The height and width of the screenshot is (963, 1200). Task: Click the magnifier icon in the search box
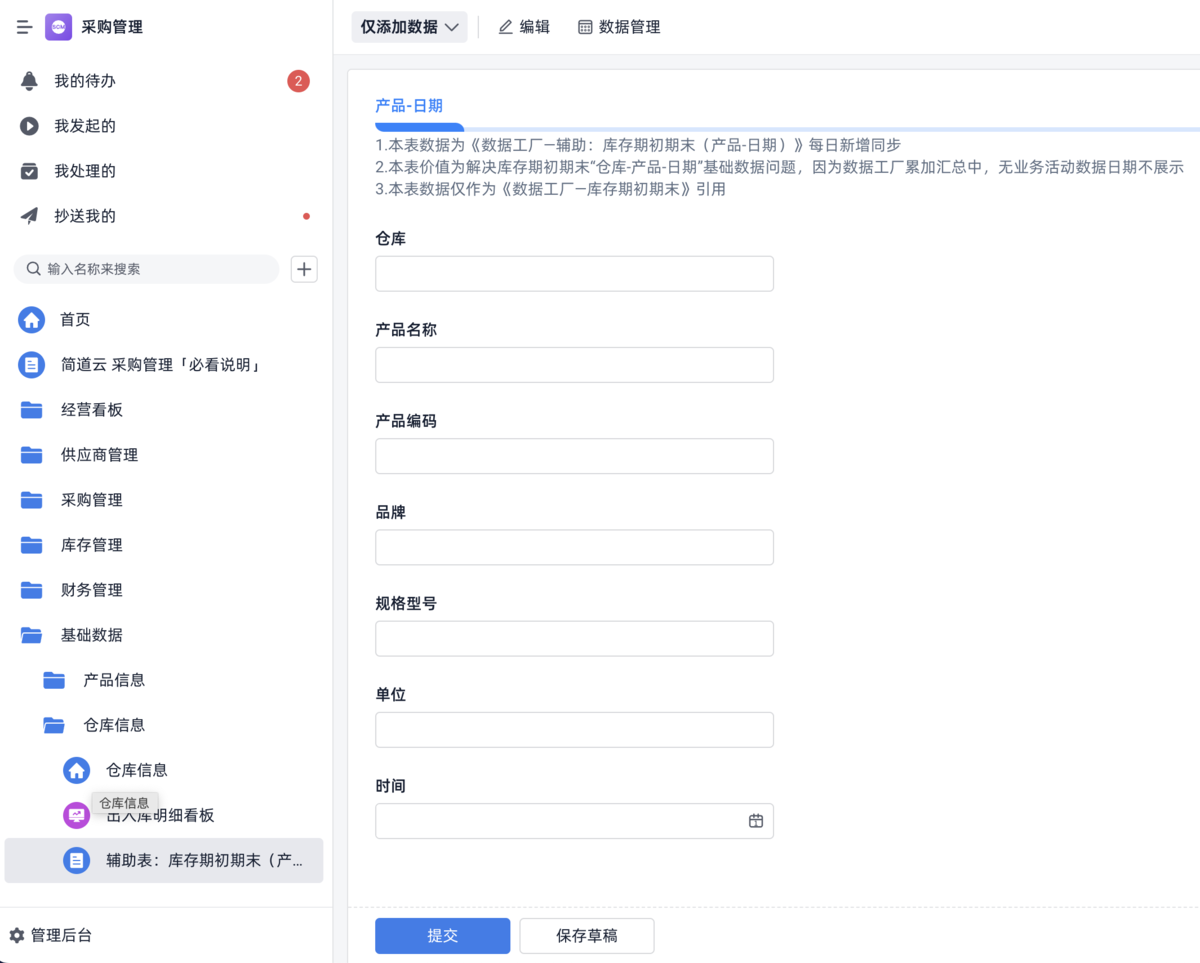click(x=34, y=269)
